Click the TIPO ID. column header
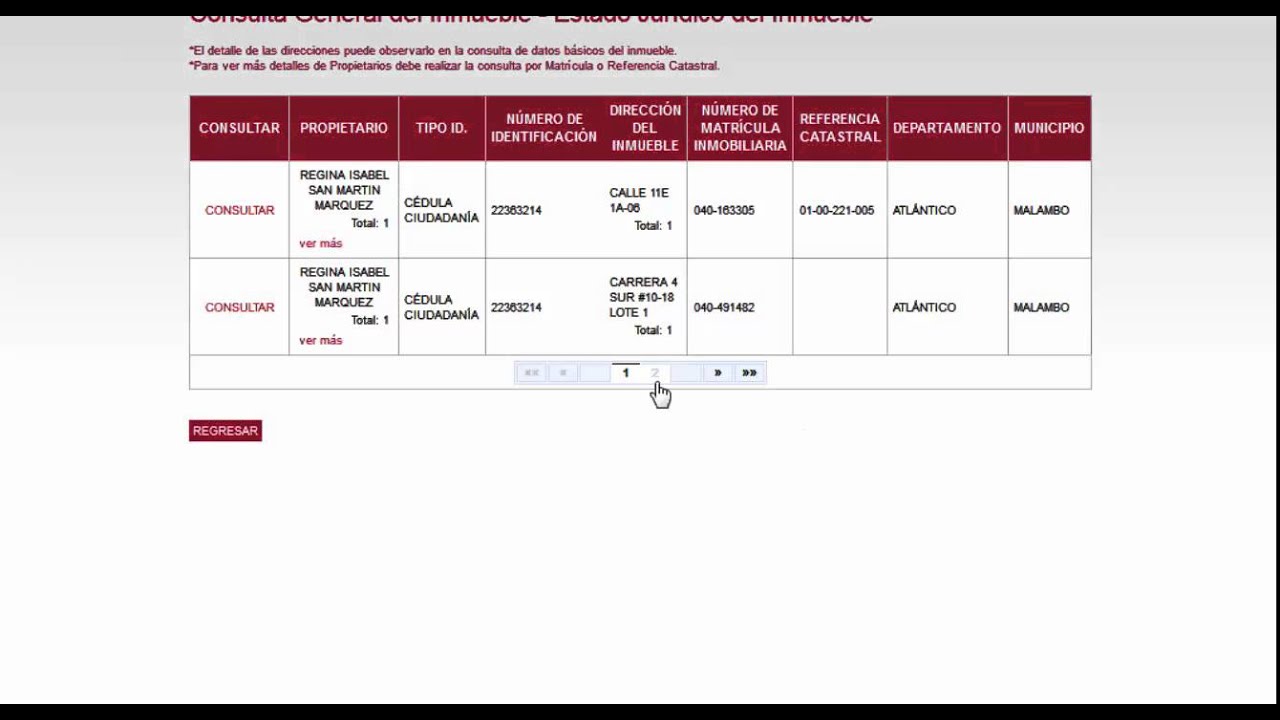Image resolution: width=1280 pixels, height=720 pixels. [x=442, y=128]
